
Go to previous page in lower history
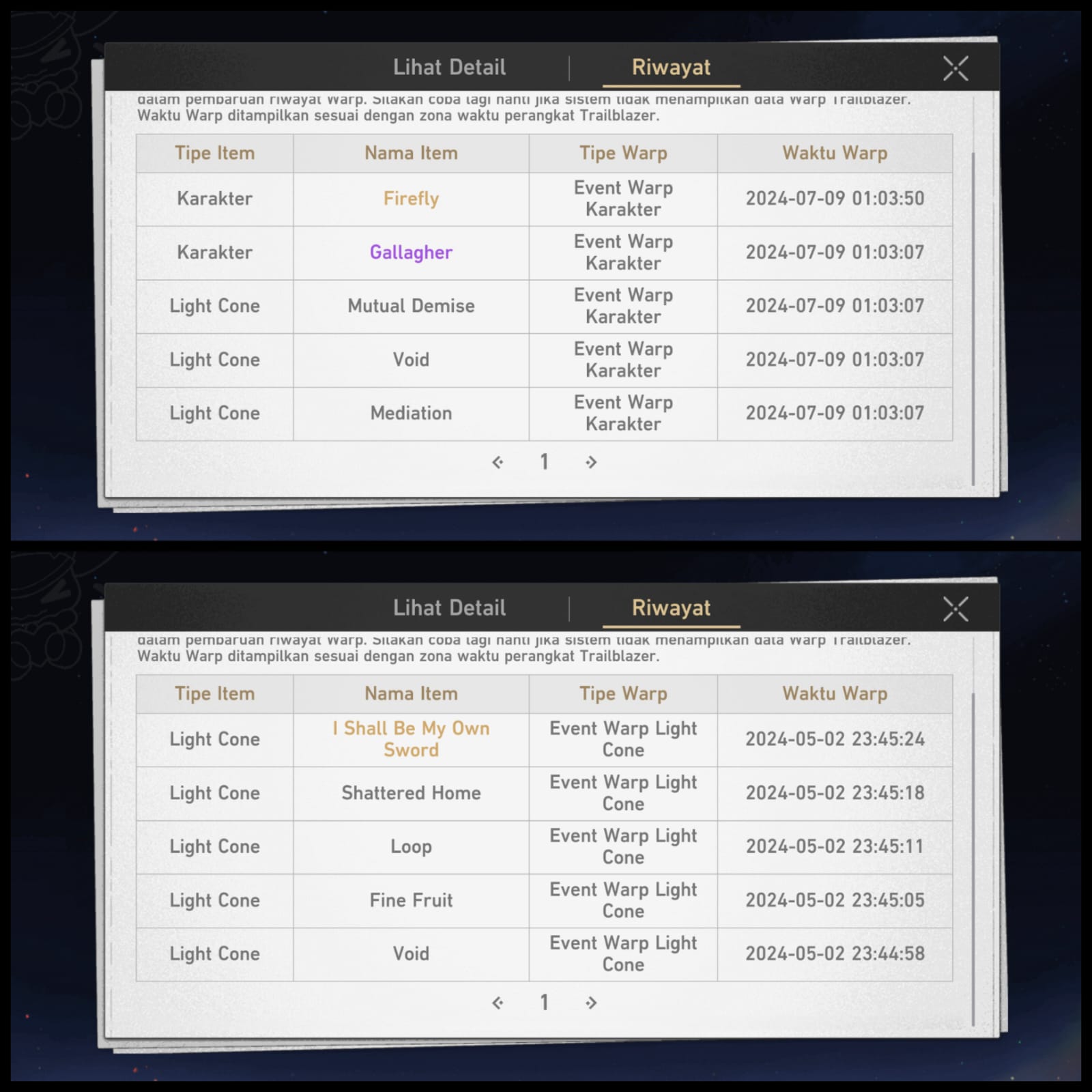coord(498,1003)
